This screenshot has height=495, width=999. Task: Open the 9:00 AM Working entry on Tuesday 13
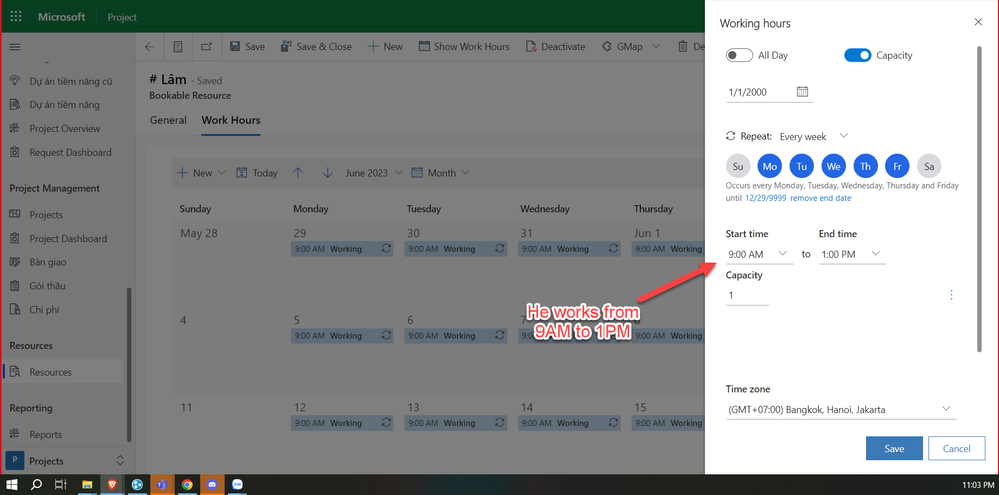(x=456, y=423)
